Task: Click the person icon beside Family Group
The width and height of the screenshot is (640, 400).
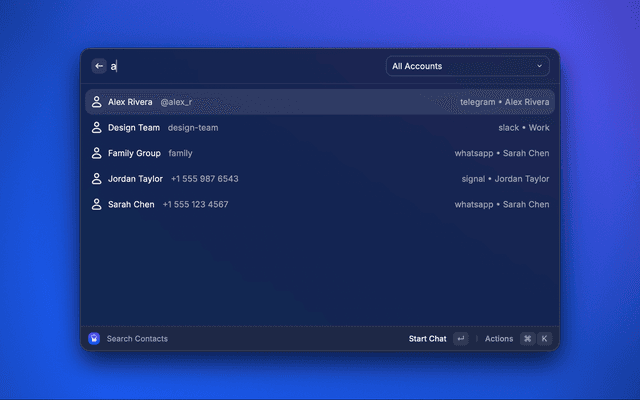Action: point(97,153)
